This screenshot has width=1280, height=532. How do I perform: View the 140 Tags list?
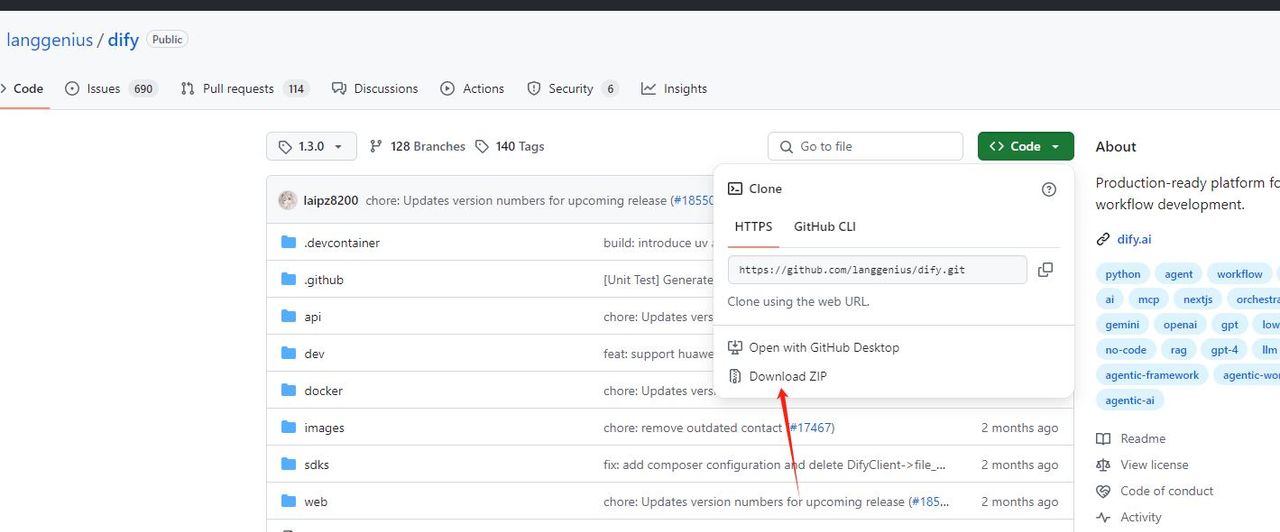coord(509,146)
